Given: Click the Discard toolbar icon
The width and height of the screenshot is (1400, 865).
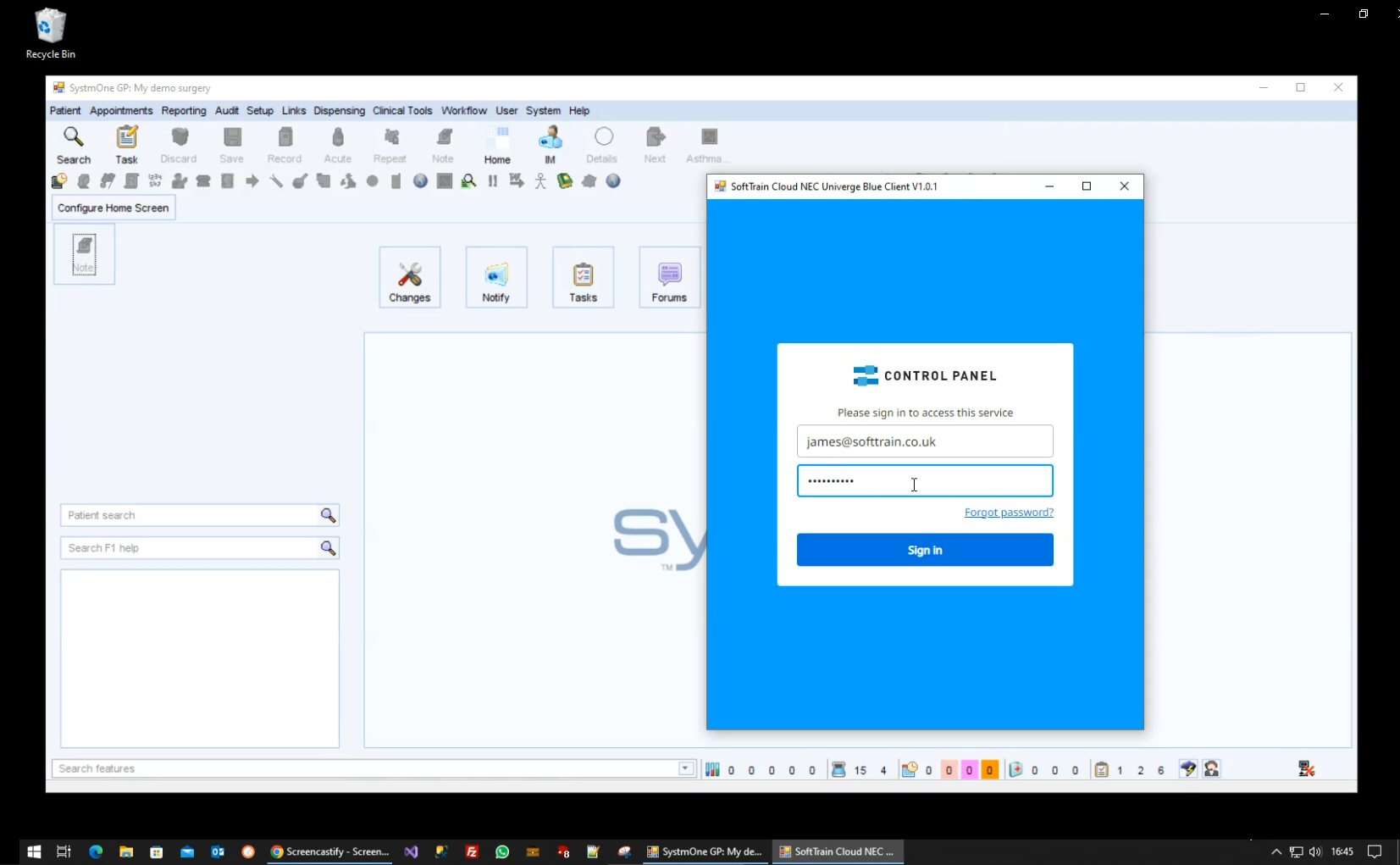Looking at the screenshot, I should tap(179, 145).
